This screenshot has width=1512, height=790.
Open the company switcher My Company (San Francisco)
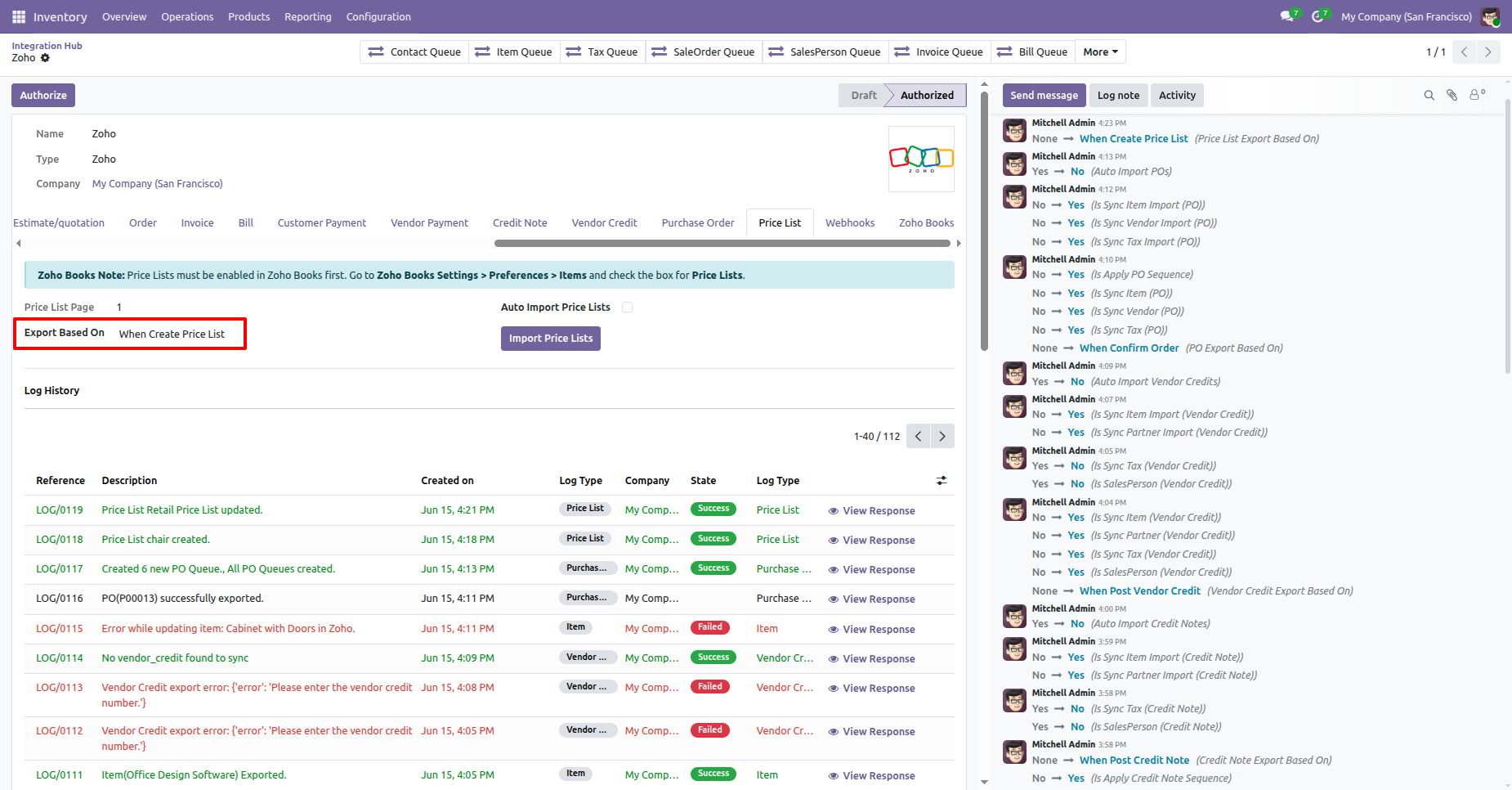click(x=1406, y=16)
